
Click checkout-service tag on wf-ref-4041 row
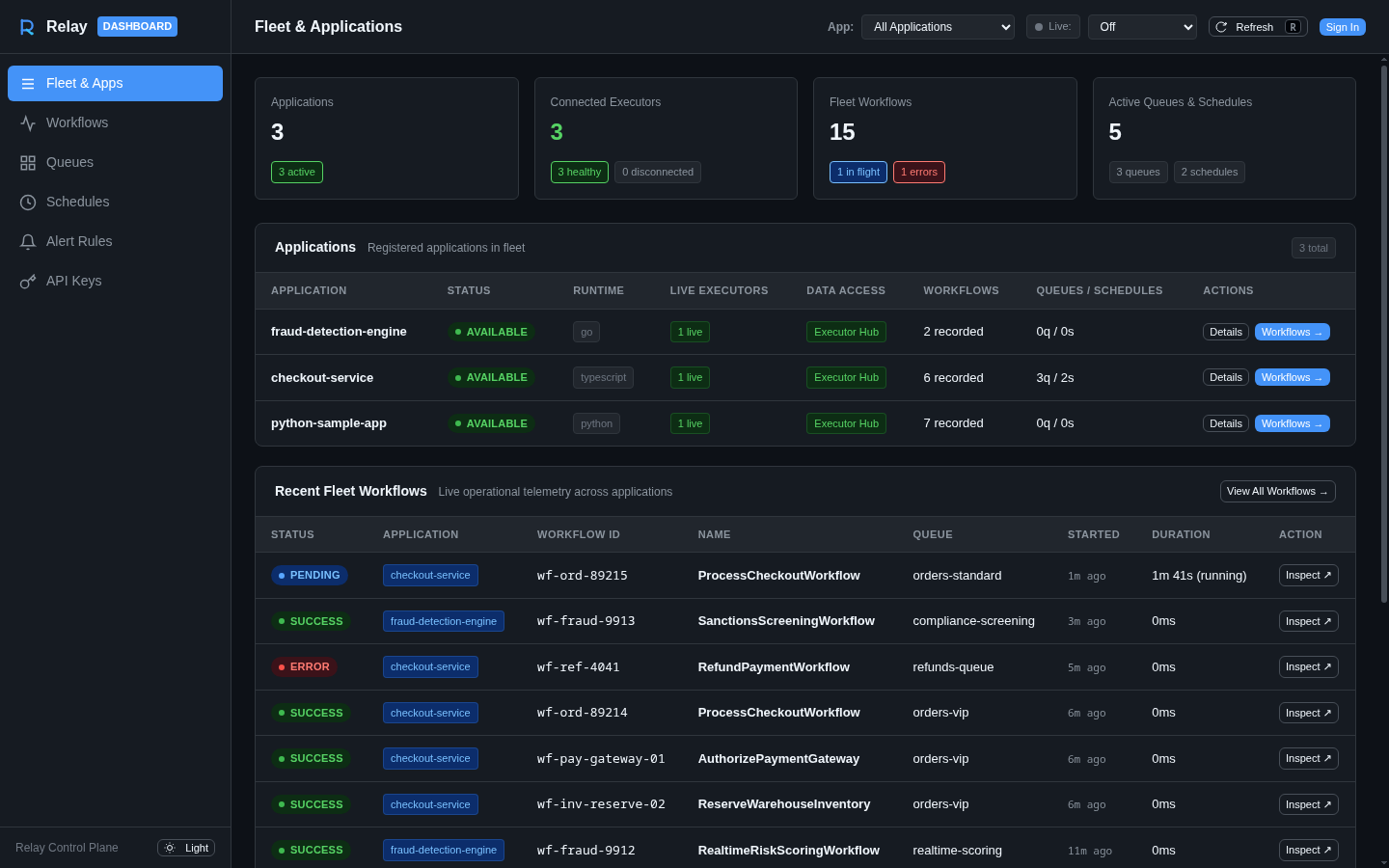pyautogui.click(x=430, y=666)
